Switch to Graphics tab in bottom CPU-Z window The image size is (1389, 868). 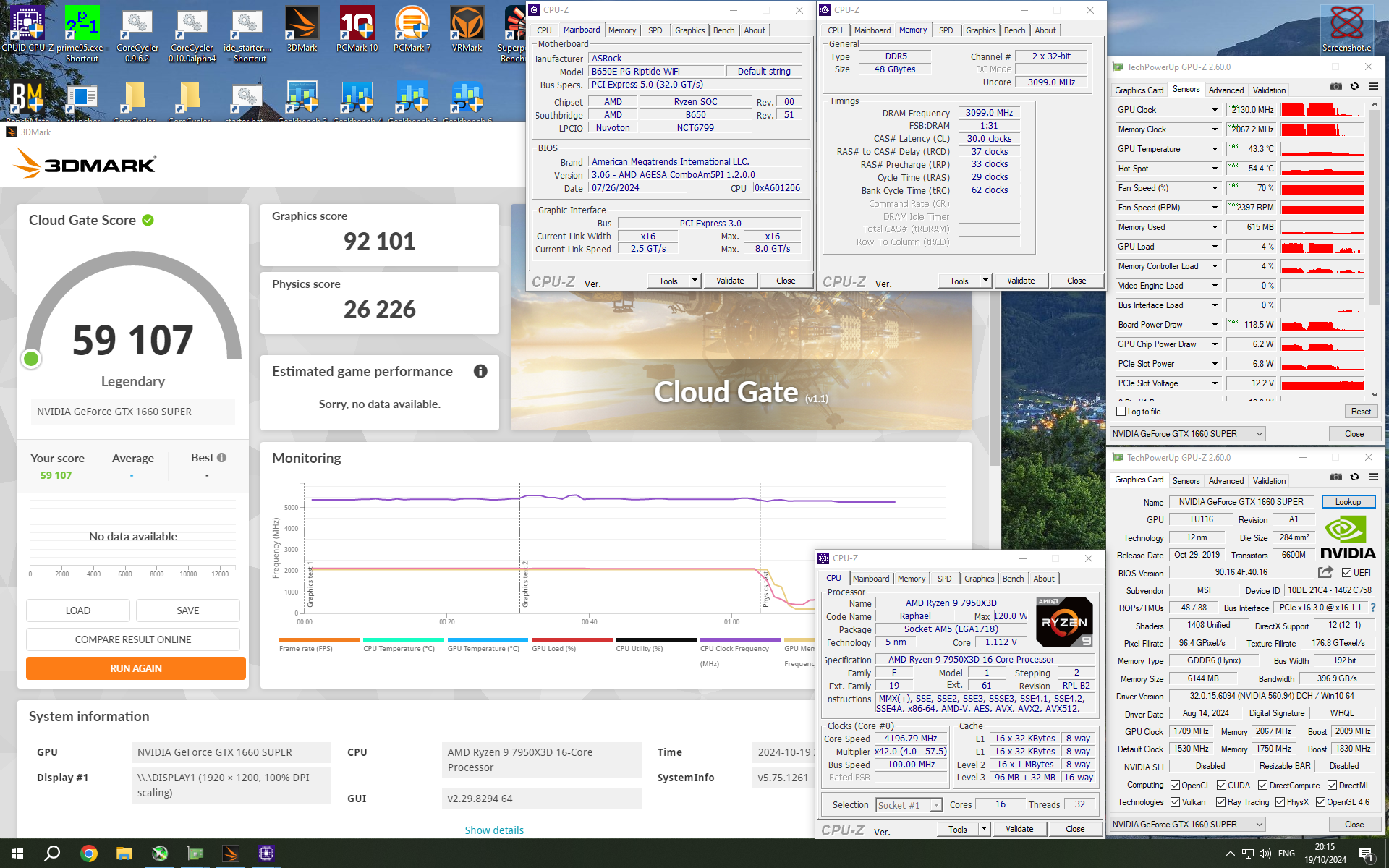click(979, 579)
